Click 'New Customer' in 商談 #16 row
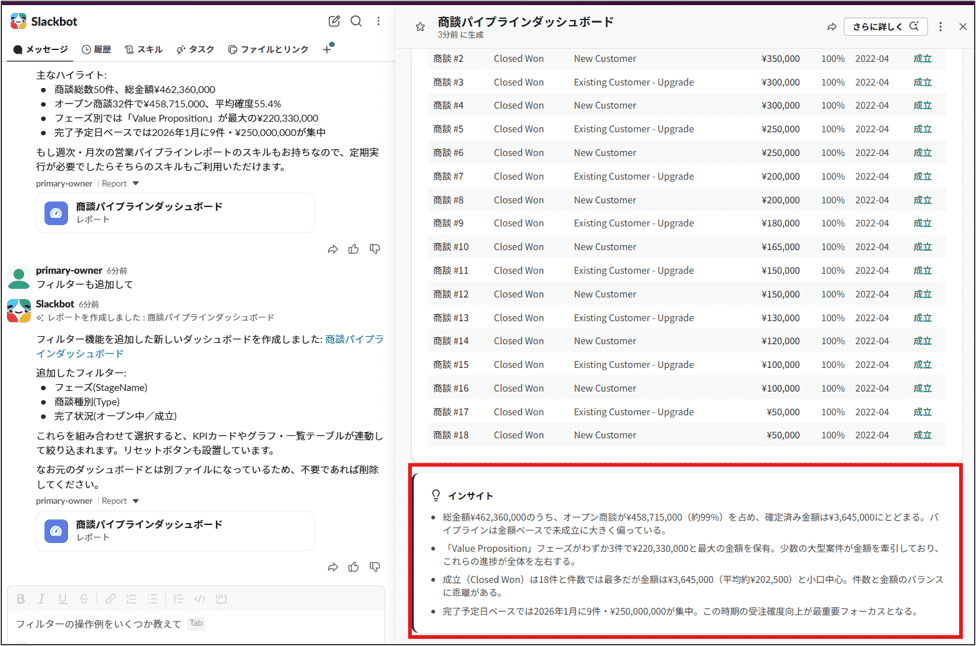 [605, 388]
